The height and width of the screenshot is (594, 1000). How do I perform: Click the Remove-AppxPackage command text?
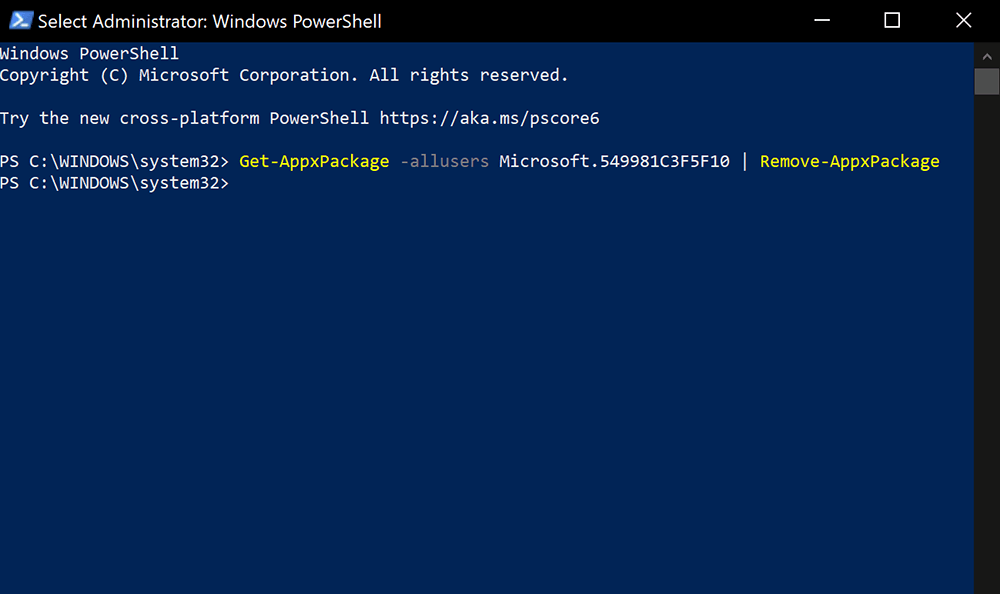tap(849, 161)
